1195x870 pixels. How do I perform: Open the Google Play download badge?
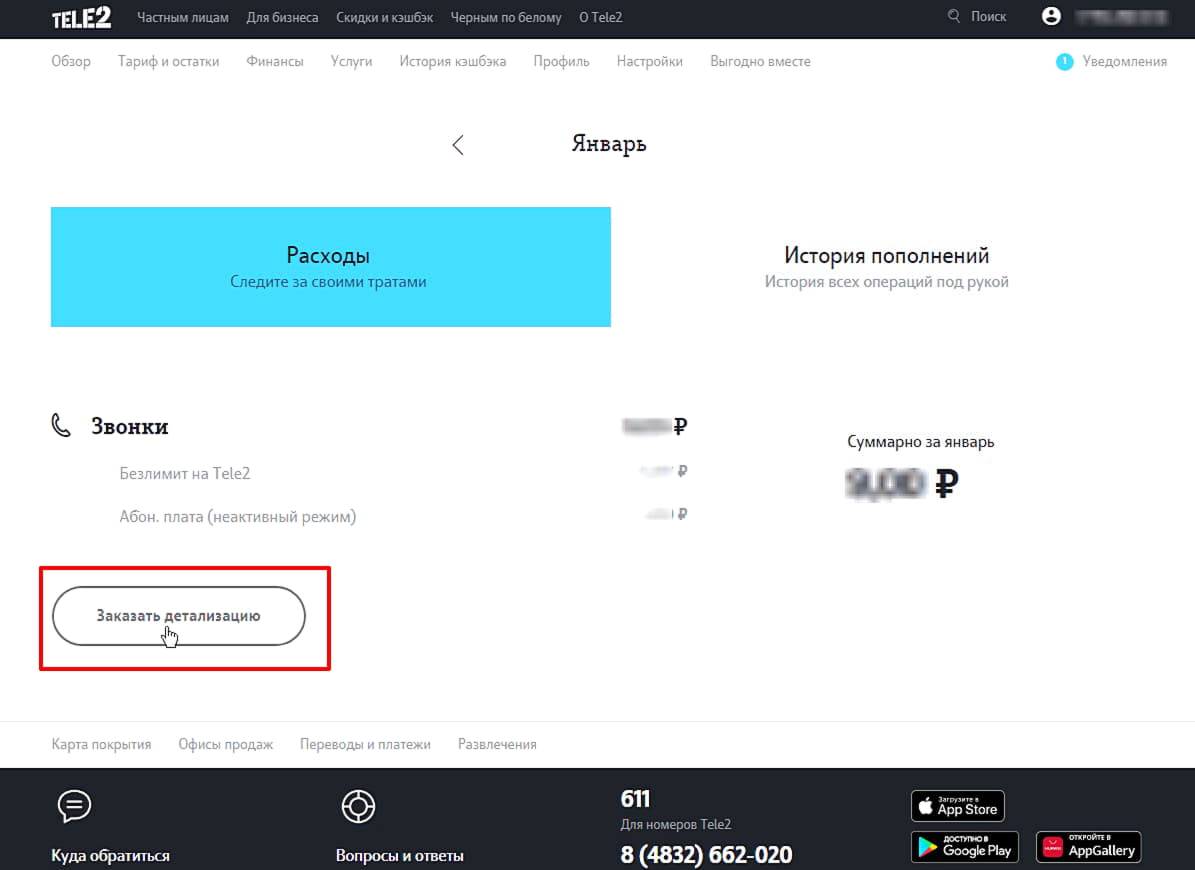(964, 847)
